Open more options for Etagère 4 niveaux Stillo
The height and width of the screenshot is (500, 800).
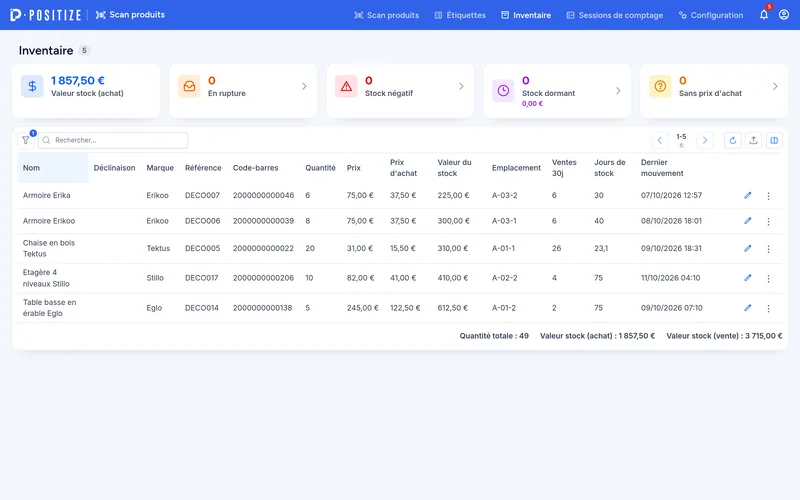[x=768, y=279]
